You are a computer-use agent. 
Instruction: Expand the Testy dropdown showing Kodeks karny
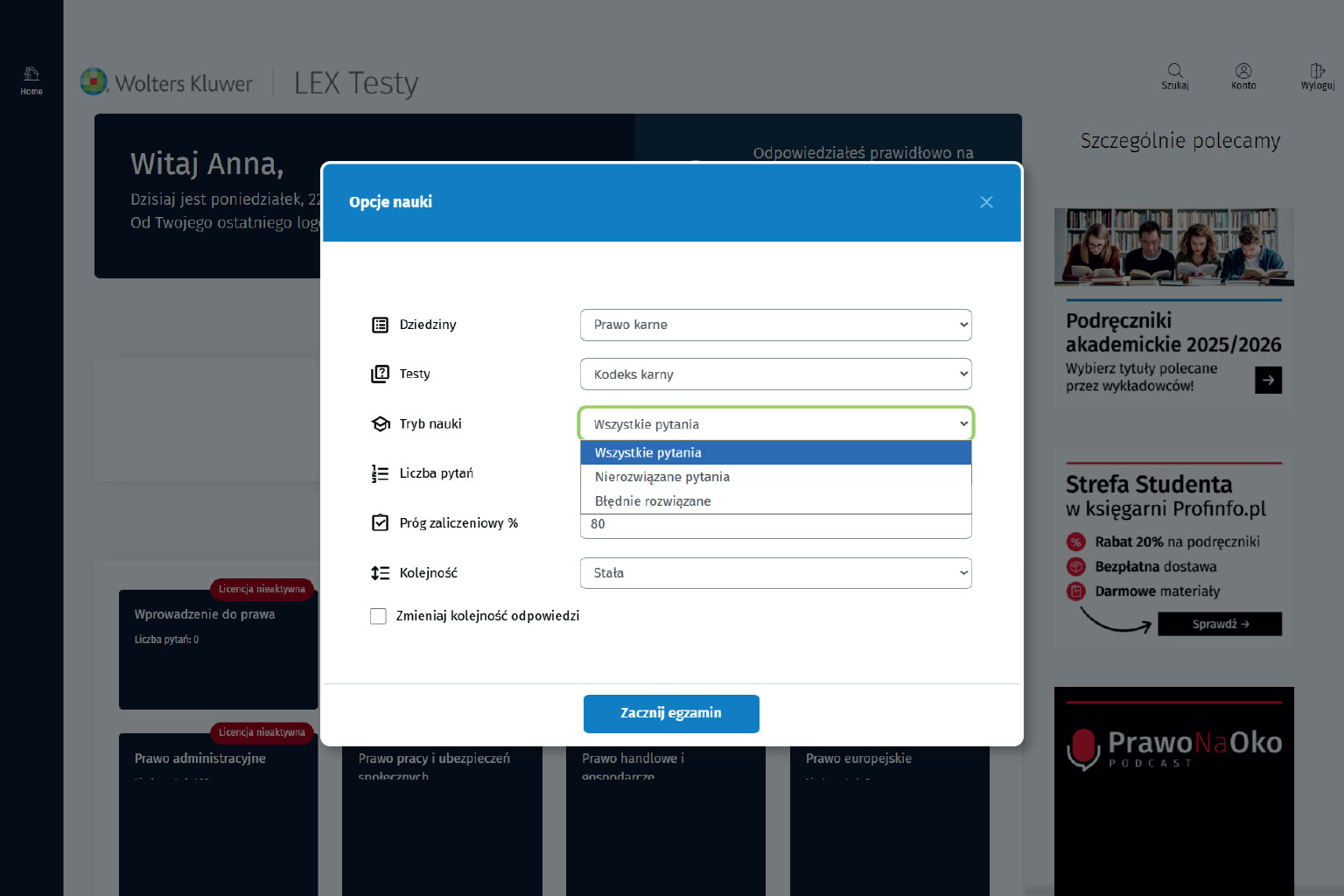pyautogui.click(x=775, y=374)
